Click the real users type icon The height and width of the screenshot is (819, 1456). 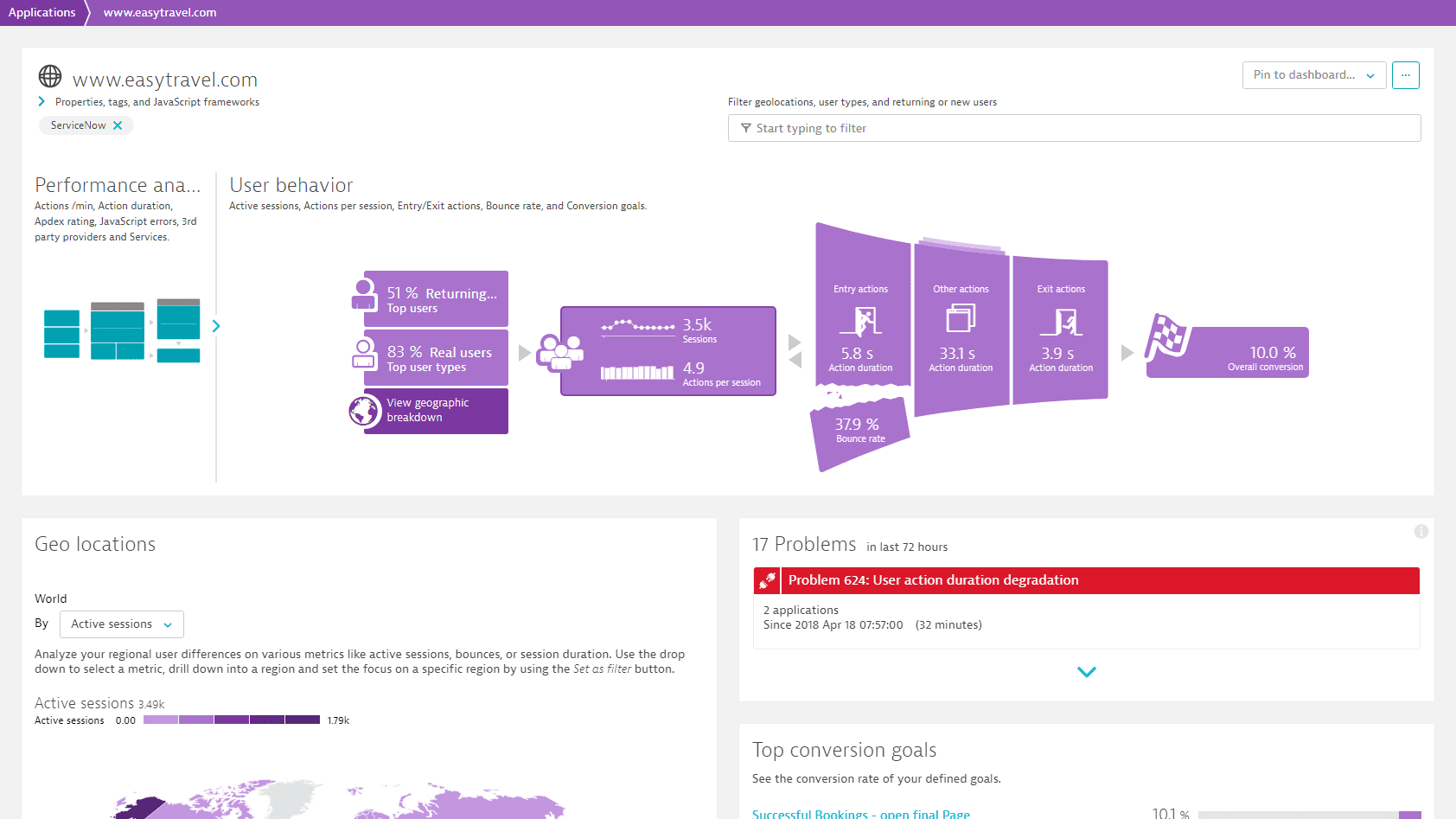click(x=364, y=353)
